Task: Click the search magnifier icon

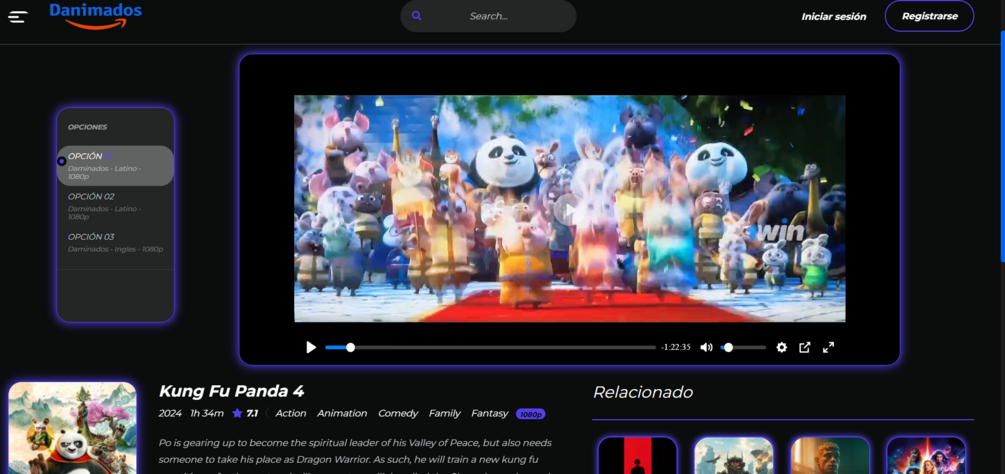Action: (x=417, y=16)
